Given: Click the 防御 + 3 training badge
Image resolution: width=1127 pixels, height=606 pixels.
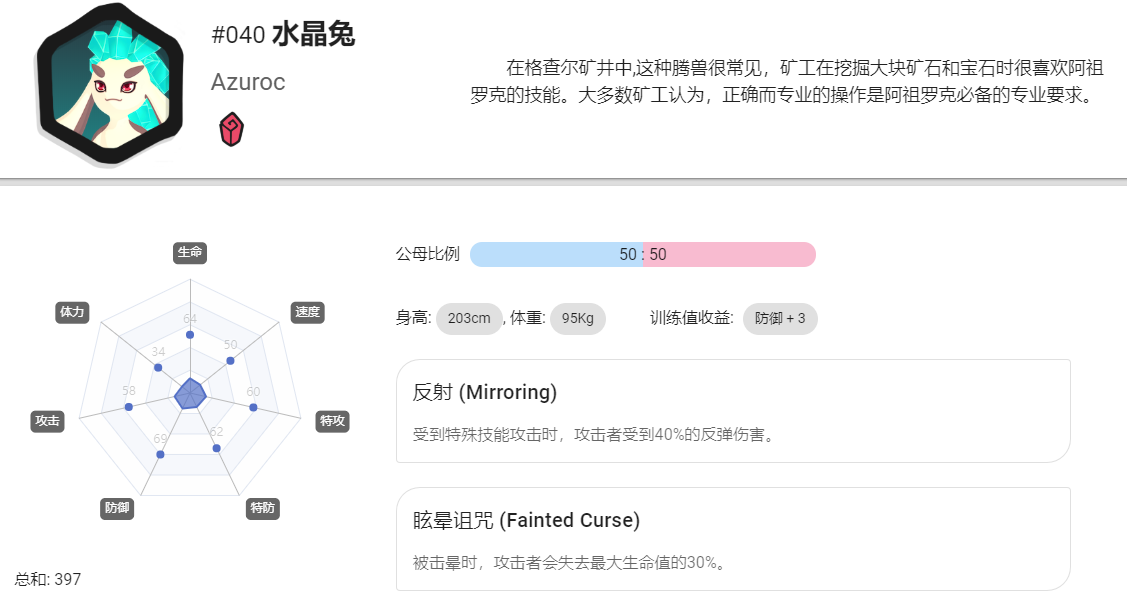Looking at the screenshot, I should [780, 318].
